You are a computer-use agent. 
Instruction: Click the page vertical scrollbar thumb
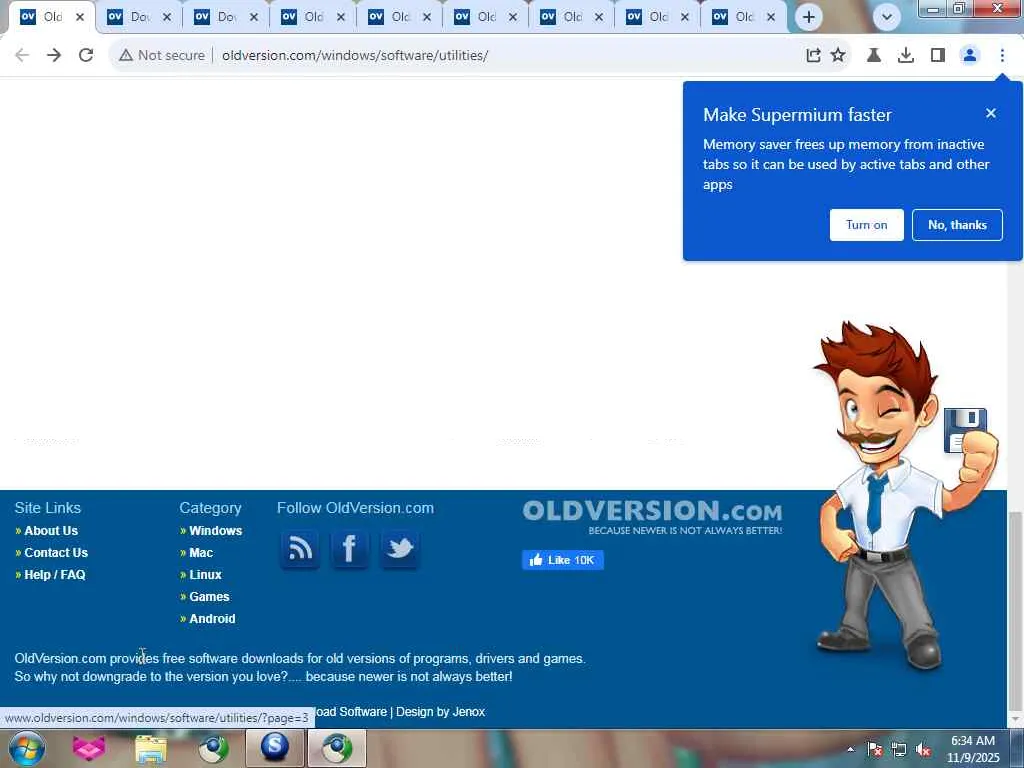pyautogui.click(x=1014, y=609)
